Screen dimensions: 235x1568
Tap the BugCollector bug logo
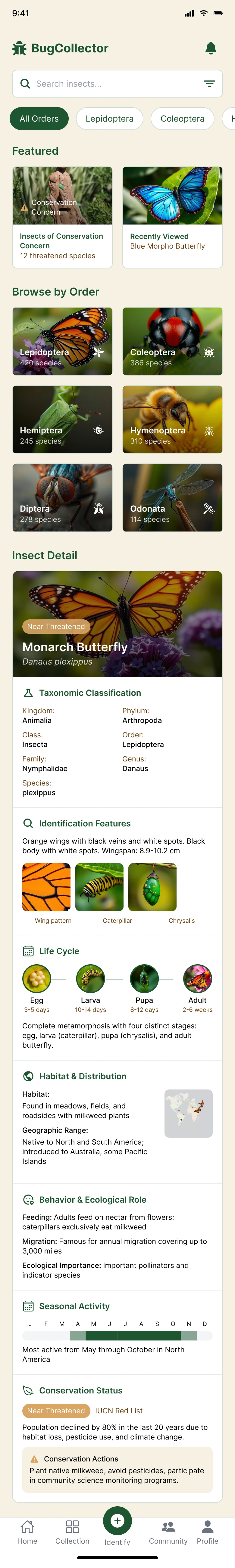(x=19, y=48)
